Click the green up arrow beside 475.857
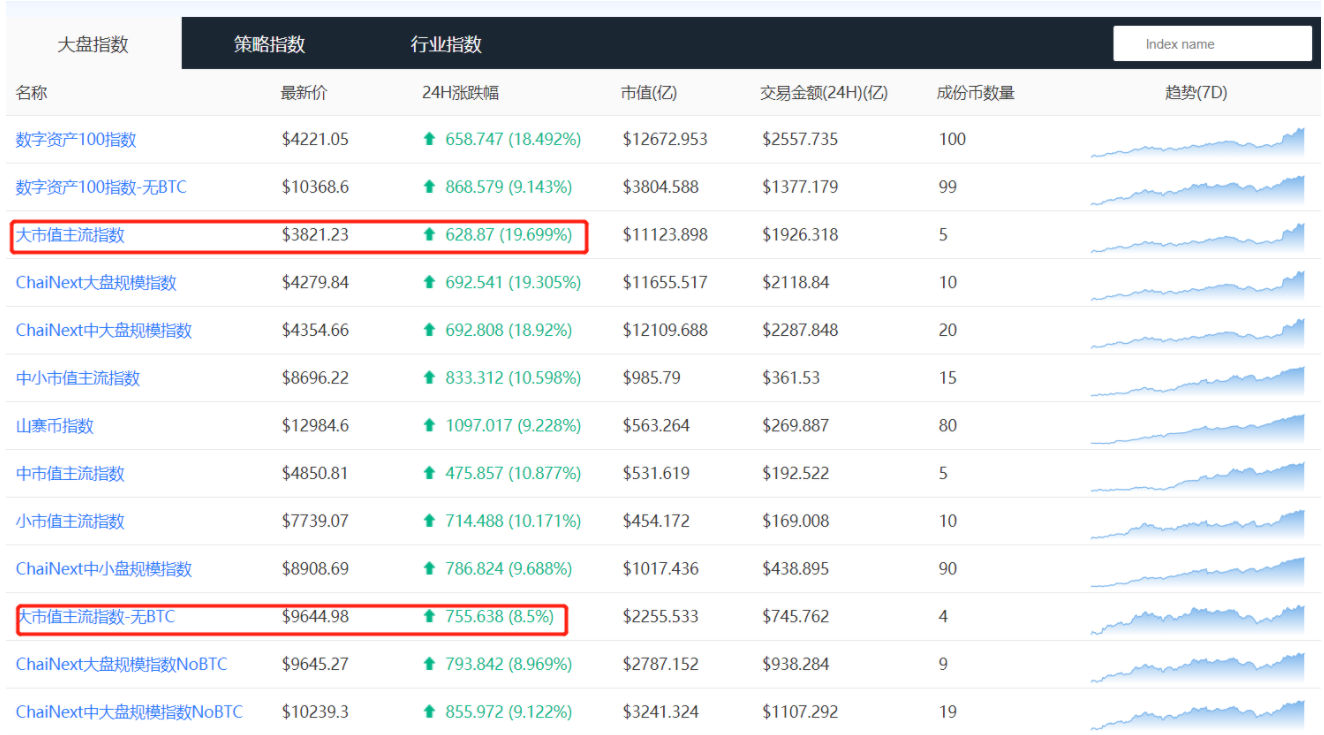The height and width of the screenshot is (735, 1324). (430, 473)
